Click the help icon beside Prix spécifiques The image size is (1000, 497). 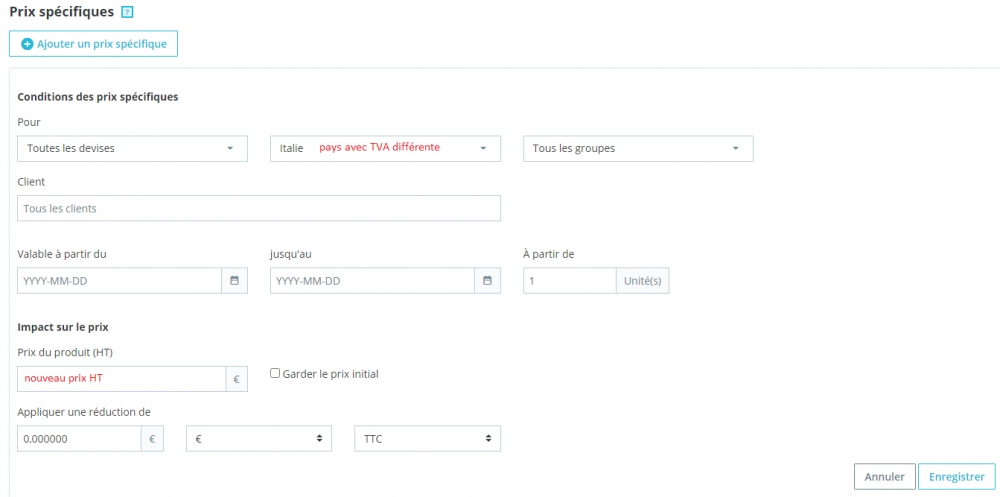pos(126,13)
